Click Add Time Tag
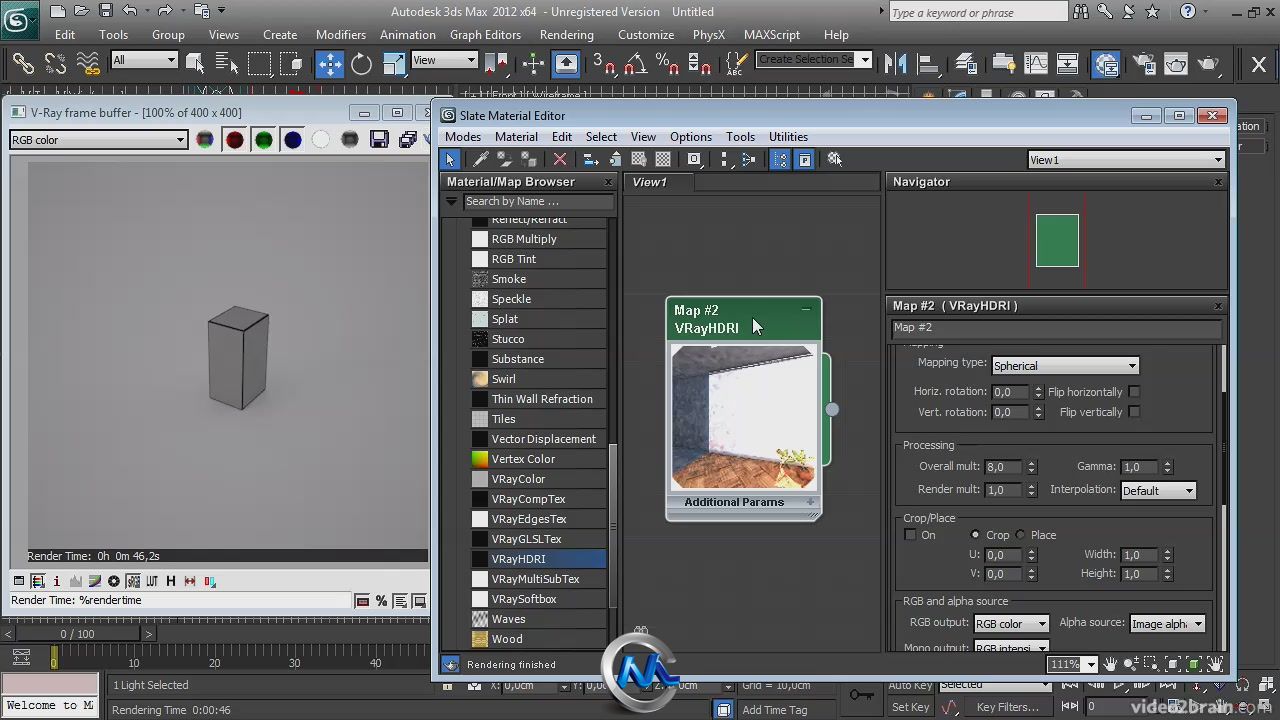The image size is (1280, 720). [x=774, y=710]
